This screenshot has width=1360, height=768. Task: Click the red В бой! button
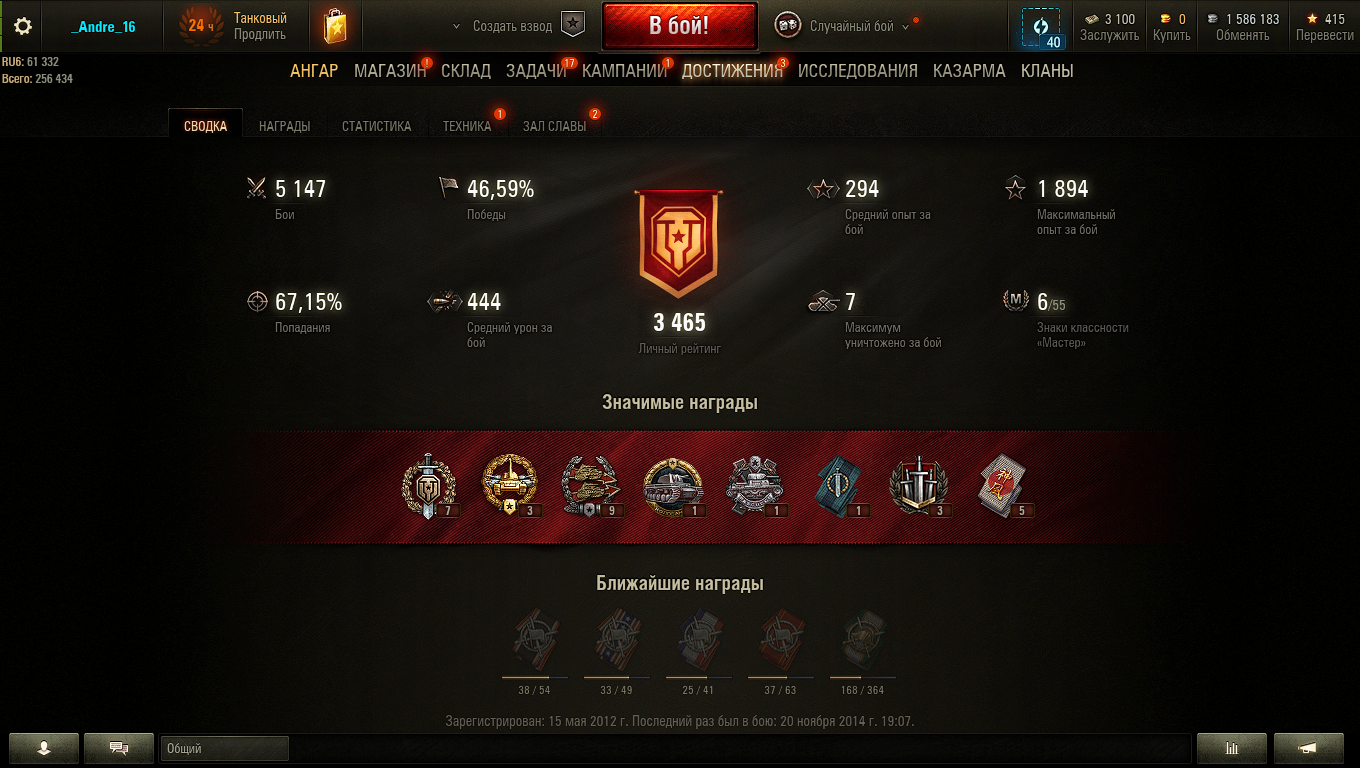click(679, 26)
